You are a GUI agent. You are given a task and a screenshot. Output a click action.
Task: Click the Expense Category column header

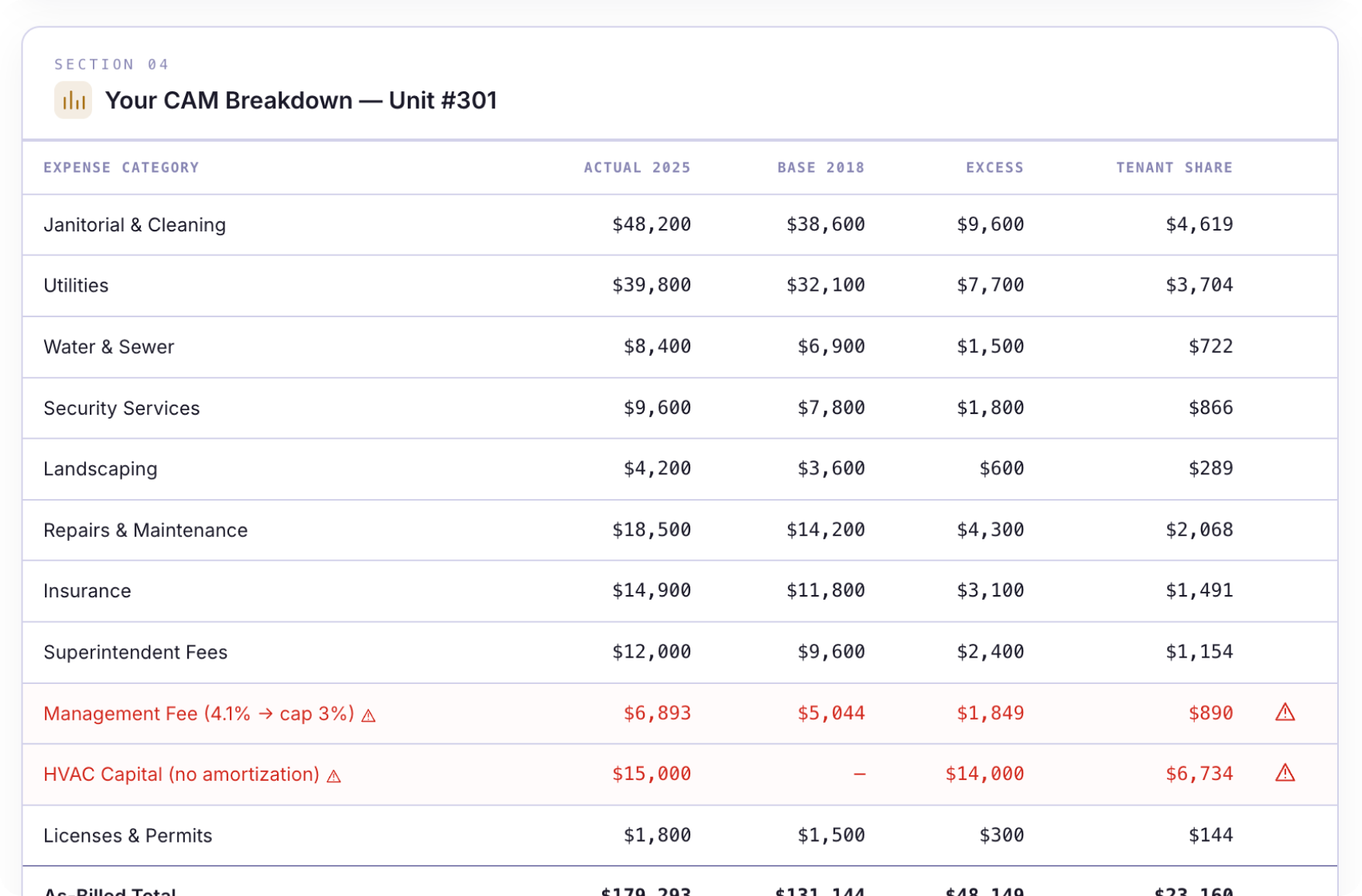pos(121,167)
